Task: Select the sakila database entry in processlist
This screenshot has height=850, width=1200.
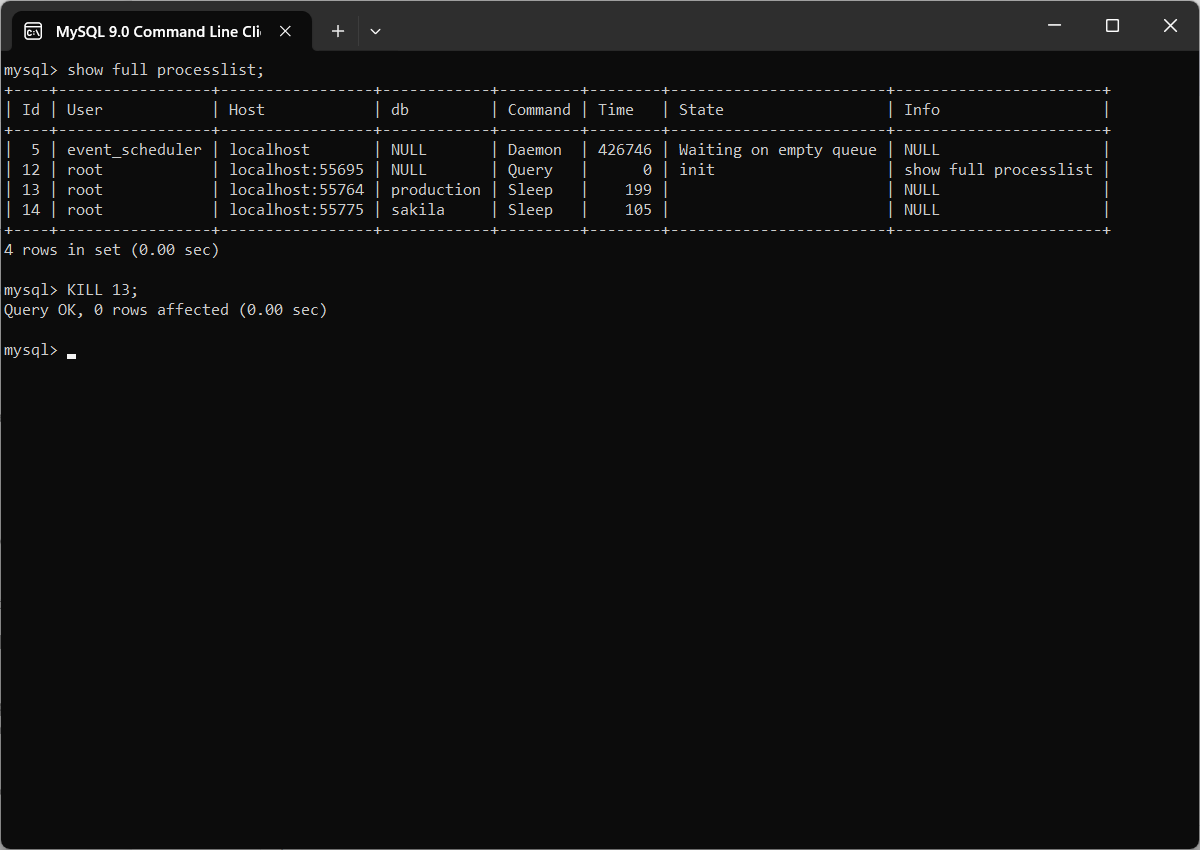Action: coord(417,209)
